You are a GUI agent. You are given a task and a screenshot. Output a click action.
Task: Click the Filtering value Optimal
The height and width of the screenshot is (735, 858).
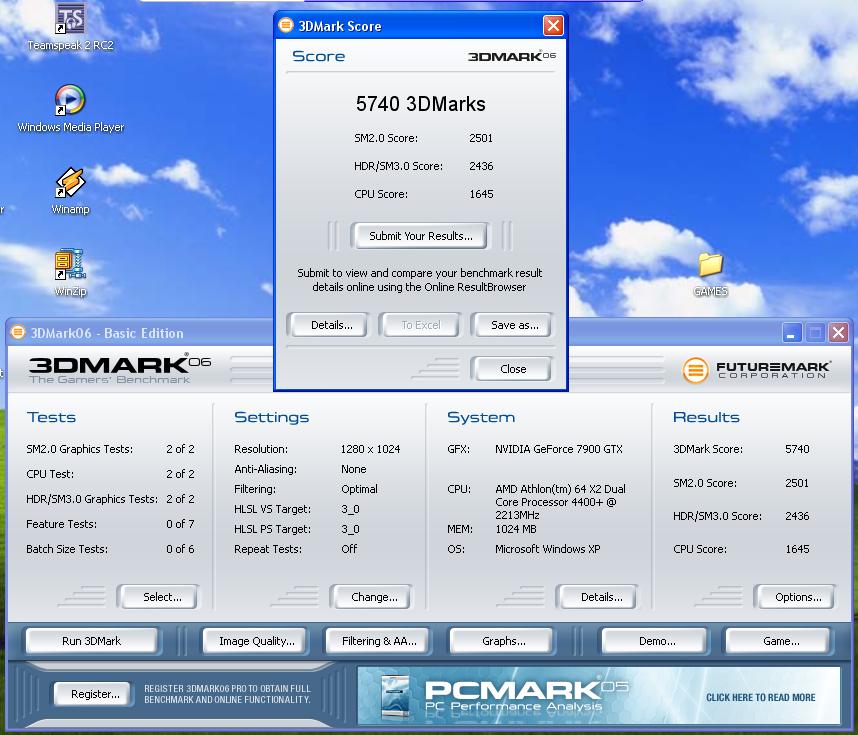point(359,489)
